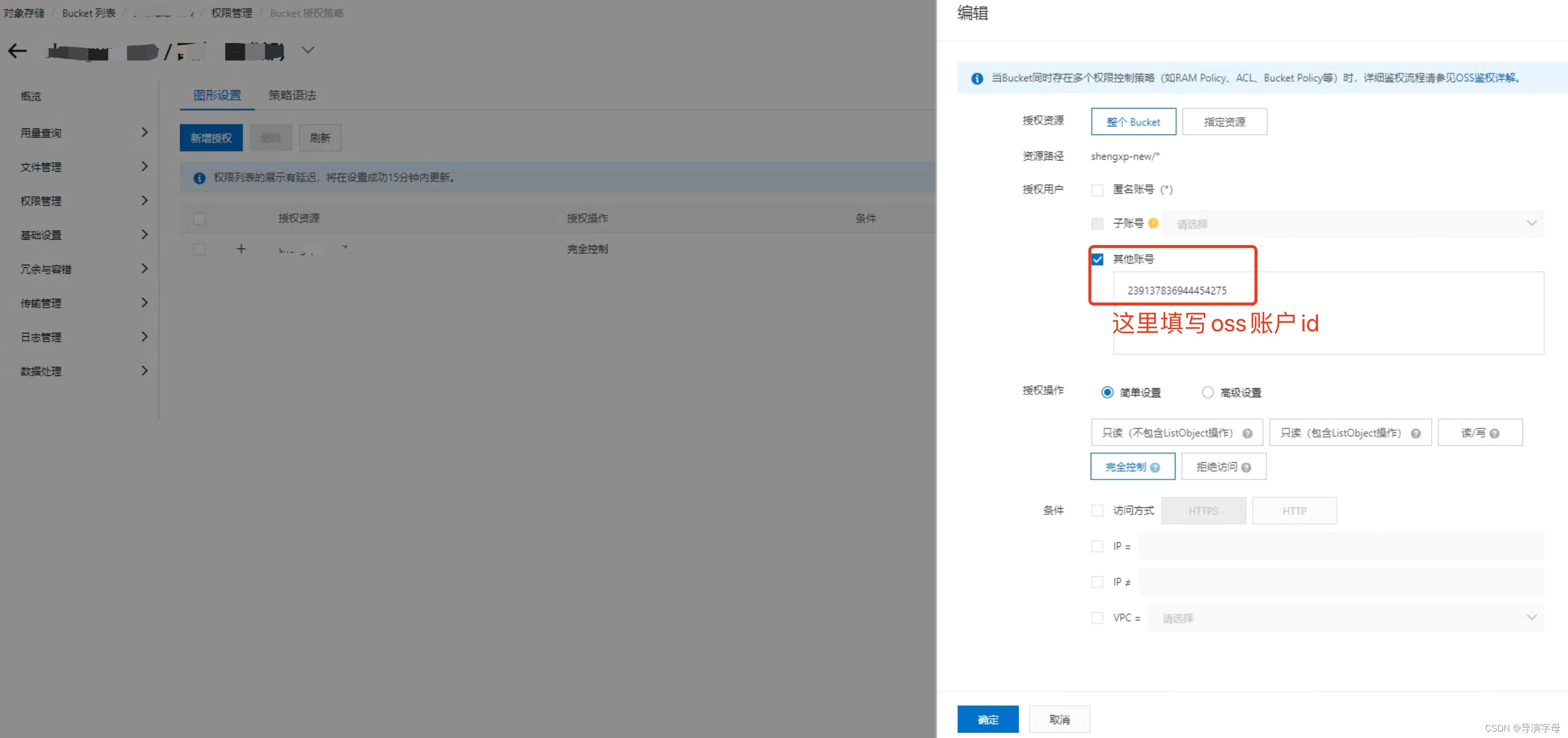Open the bucket name dropdown chevron
1568x738 pixels.
pos(308,50)
